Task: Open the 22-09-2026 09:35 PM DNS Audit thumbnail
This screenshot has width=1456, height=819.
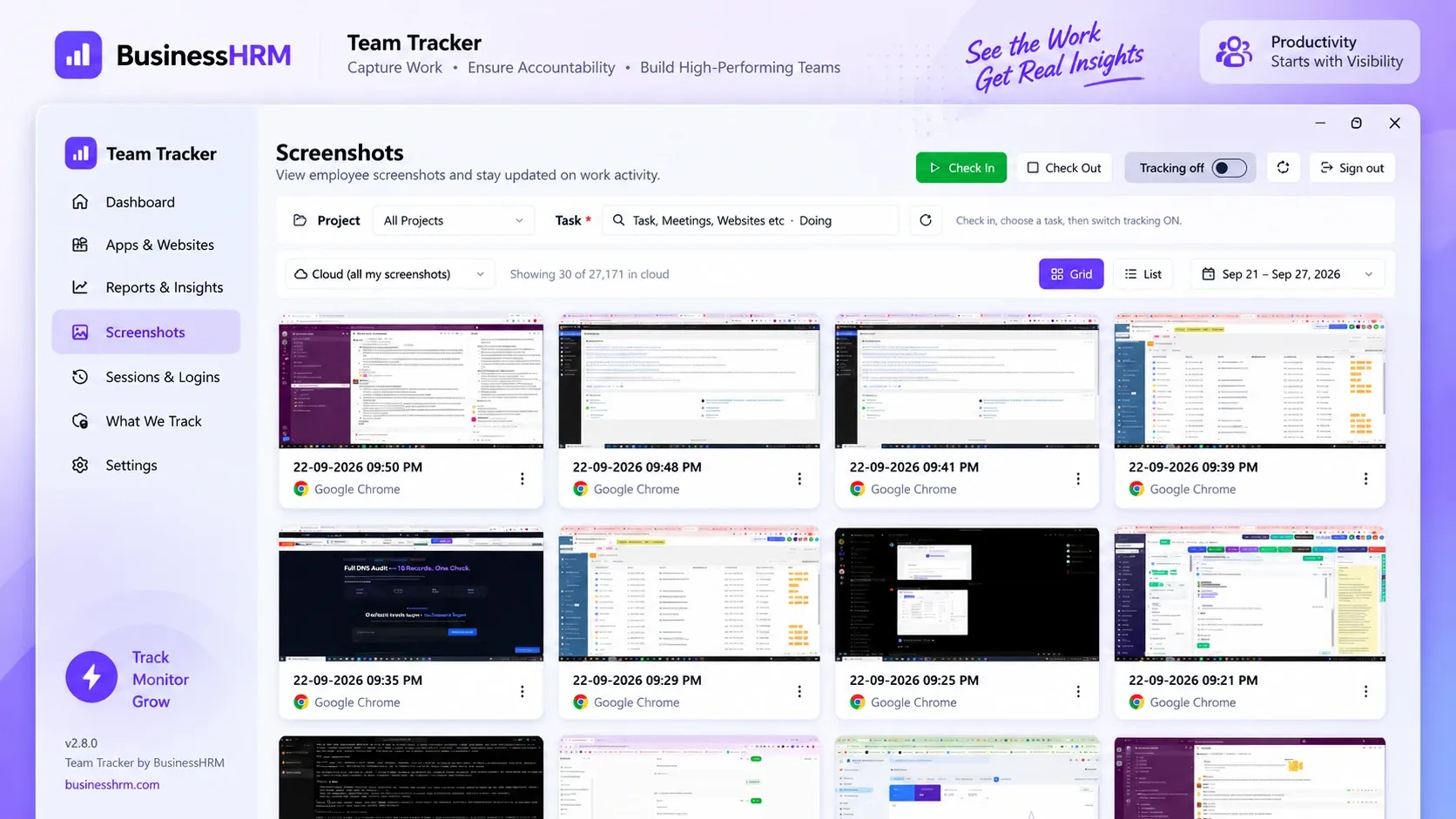Action: (411, 594)
